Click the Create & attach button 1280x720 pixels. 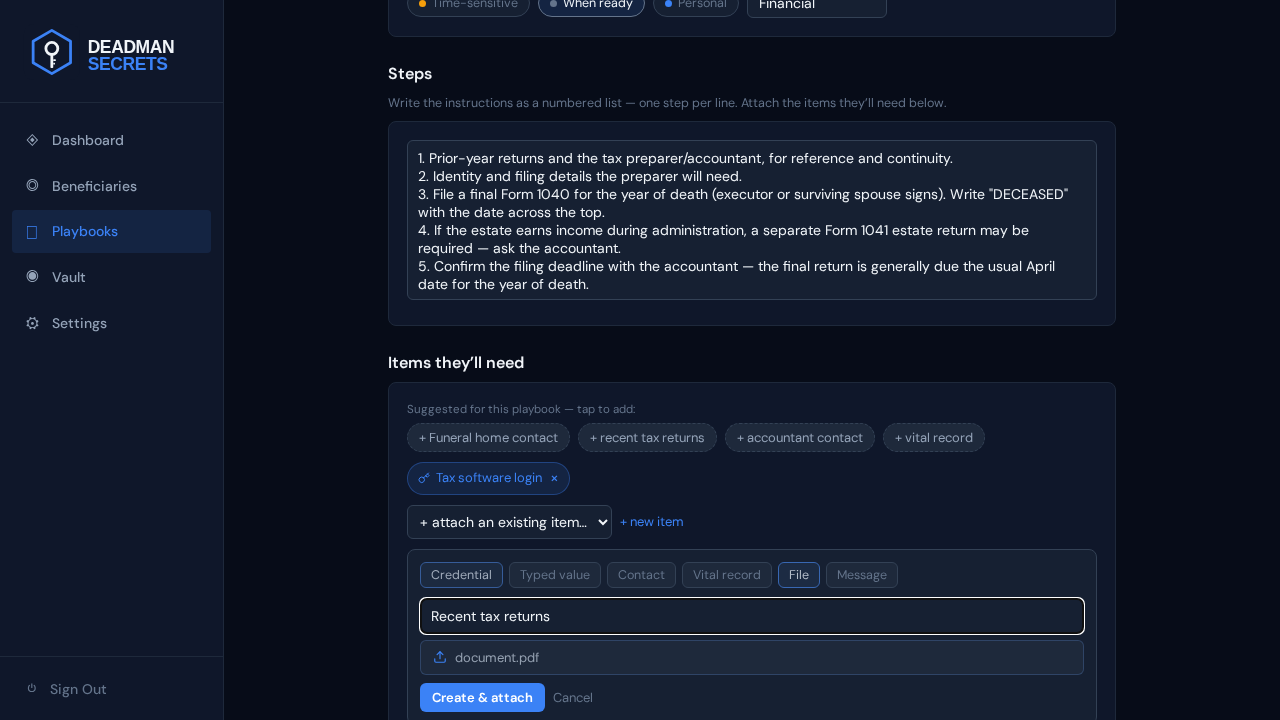tap(482, 697)
